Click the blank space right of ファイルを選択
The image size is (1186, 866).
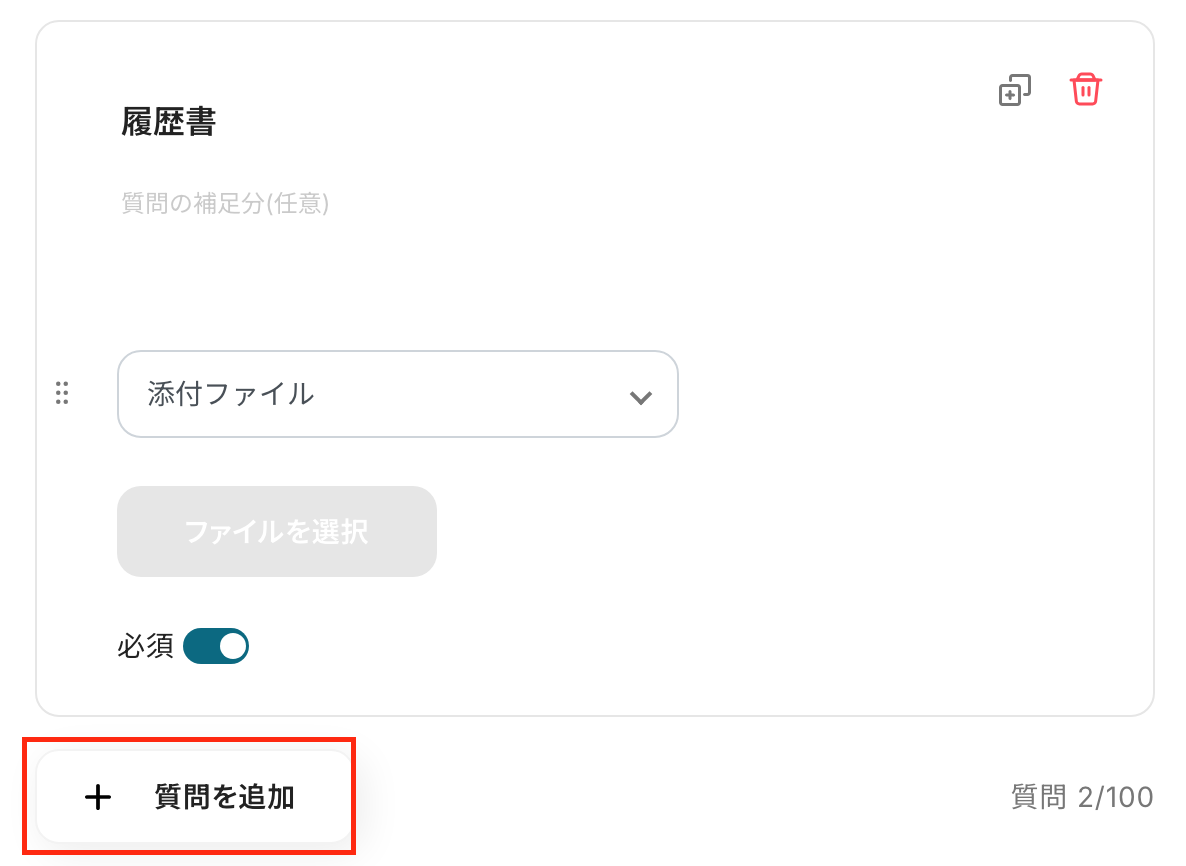[750, 531]
